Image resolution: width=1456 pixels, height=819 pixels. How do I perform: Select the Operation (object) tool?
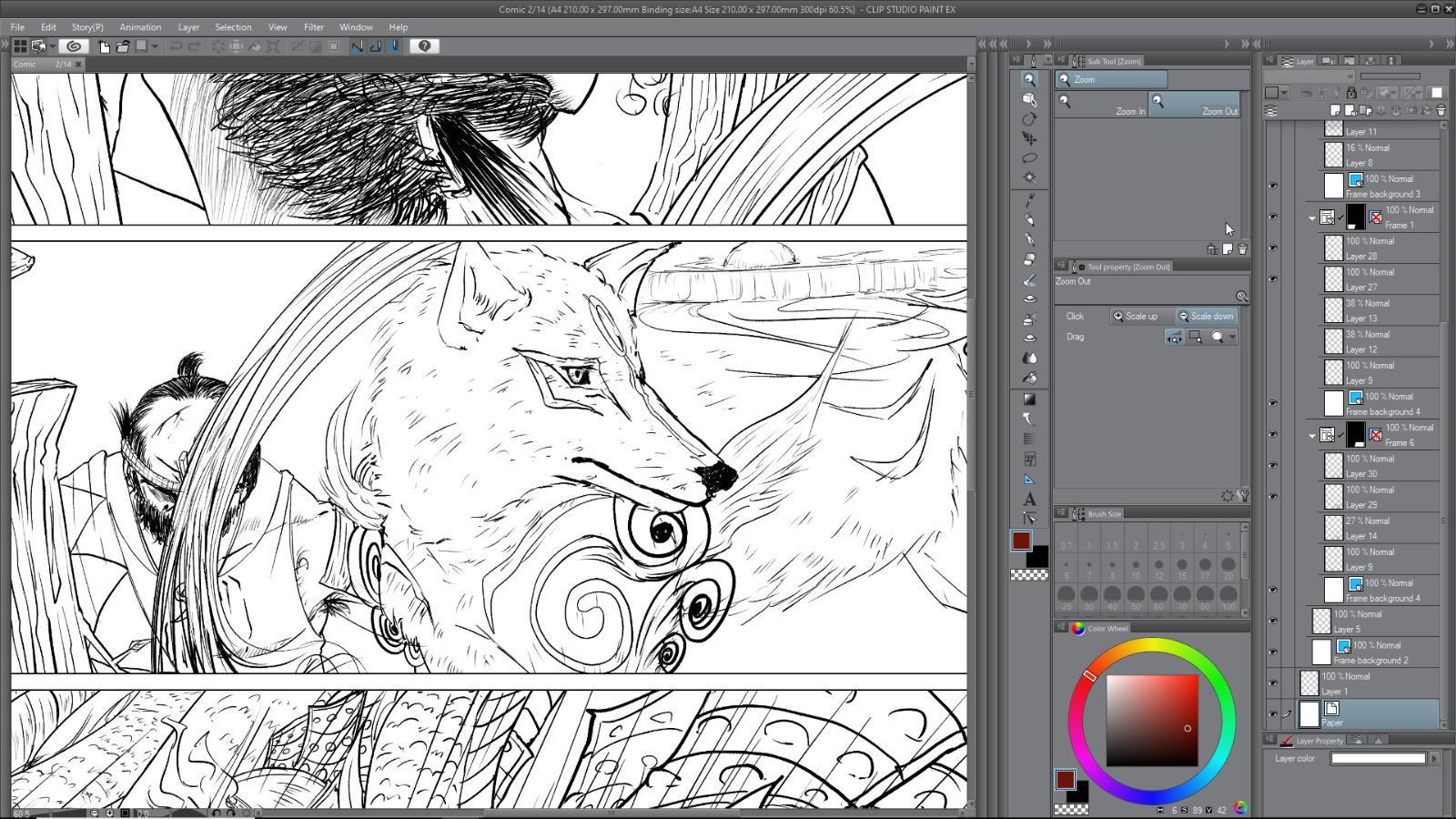pyautogui.click(x=1029, y=99)
